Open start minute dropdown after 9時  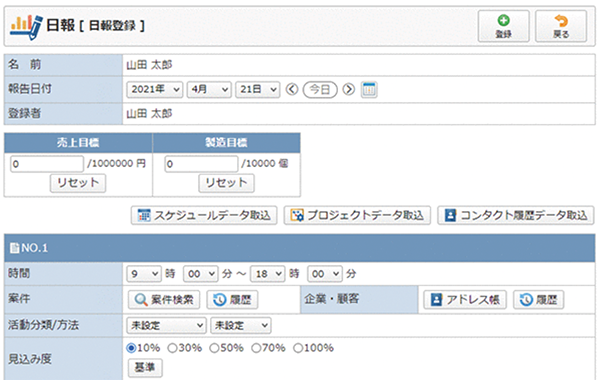[201, 274]
